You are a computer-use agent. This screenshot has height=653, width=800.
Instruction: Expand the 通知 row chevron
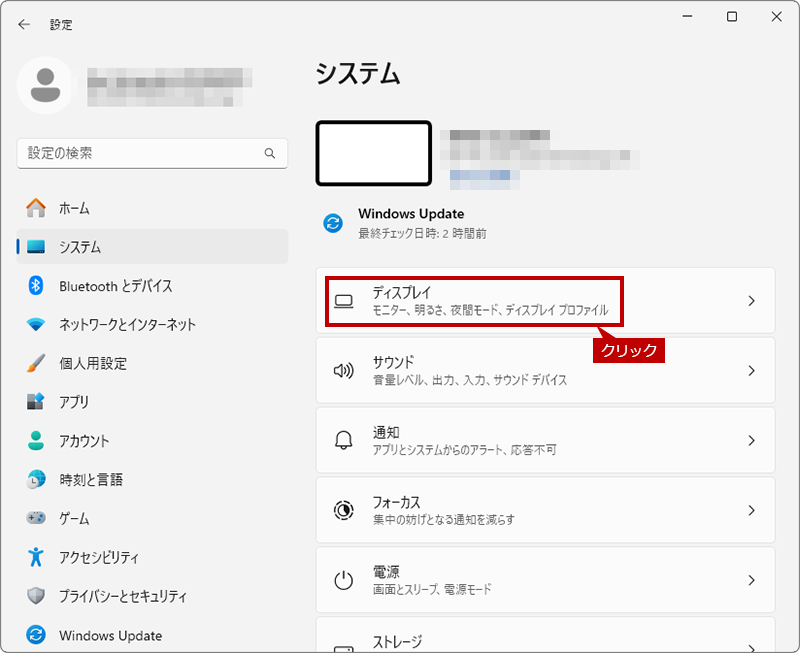(x=752, y=440)
